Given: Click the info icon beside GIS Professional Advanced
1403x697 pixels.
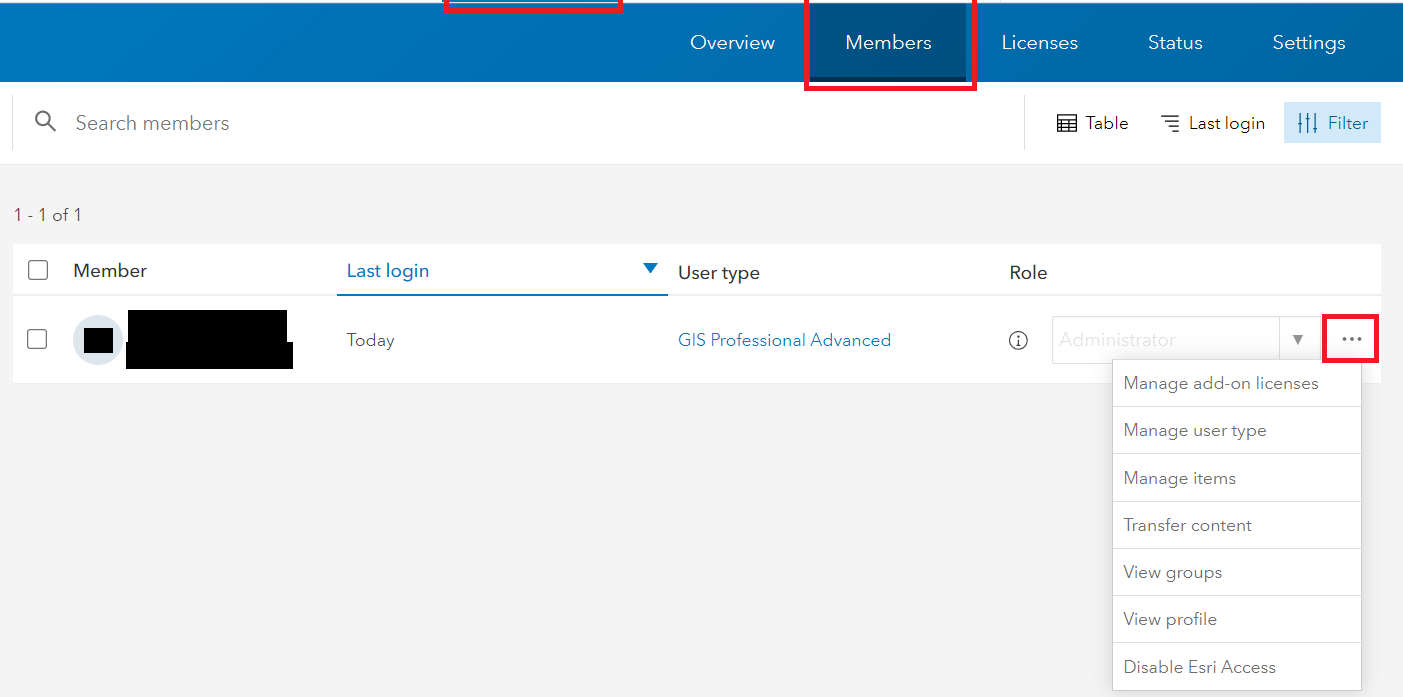Looking at the screenshot, I should point(1018,340).
